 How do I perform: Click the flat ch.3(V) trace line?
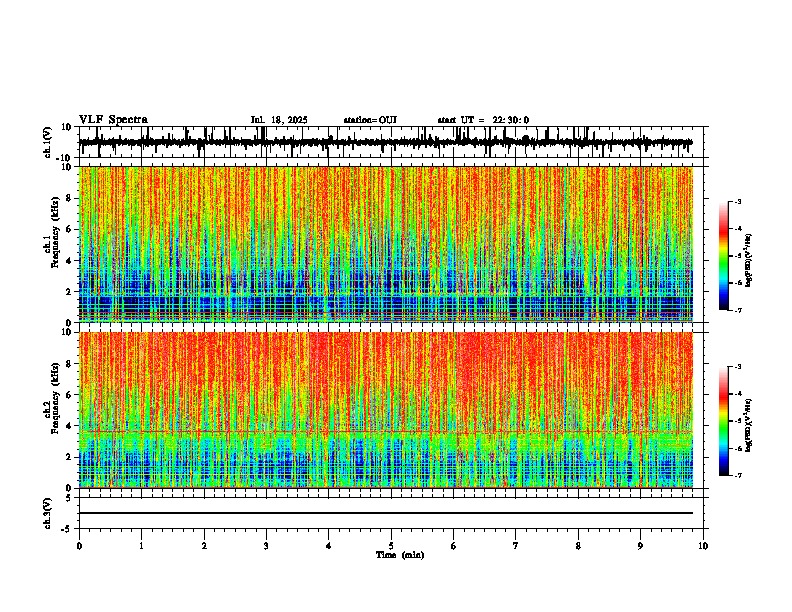(x=386, y=513)
